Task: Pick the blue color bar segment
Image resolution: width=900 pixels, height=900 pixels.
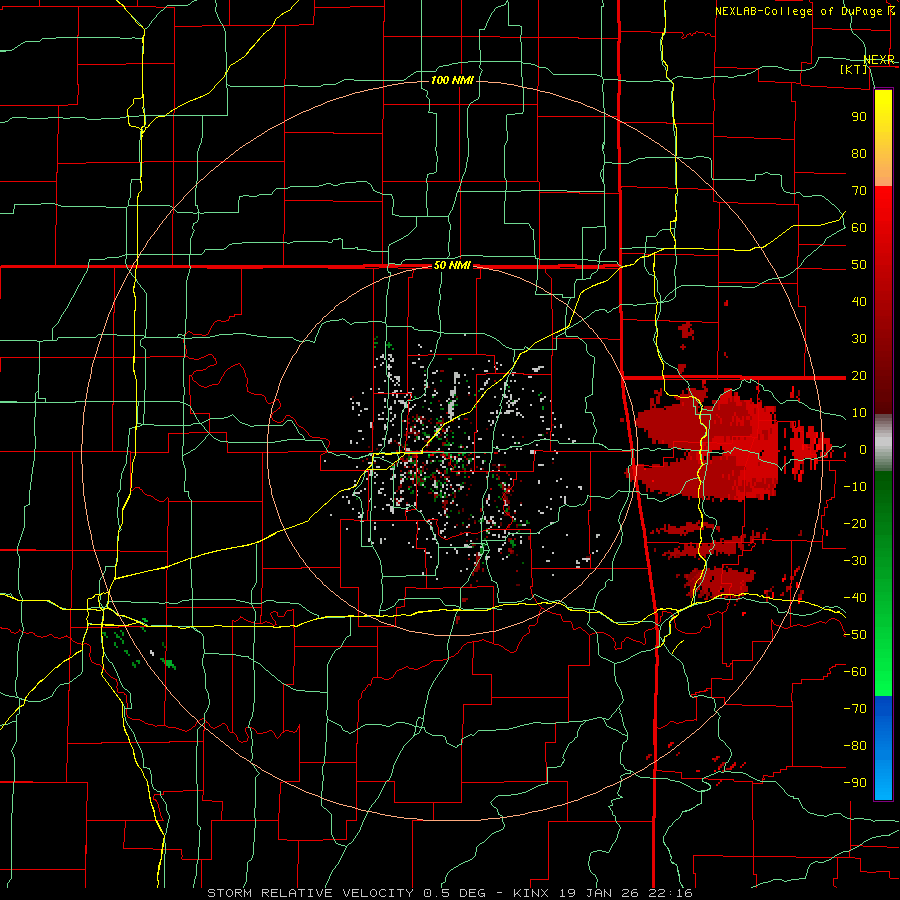Action: pyautogui.click(x=883, y=748)
